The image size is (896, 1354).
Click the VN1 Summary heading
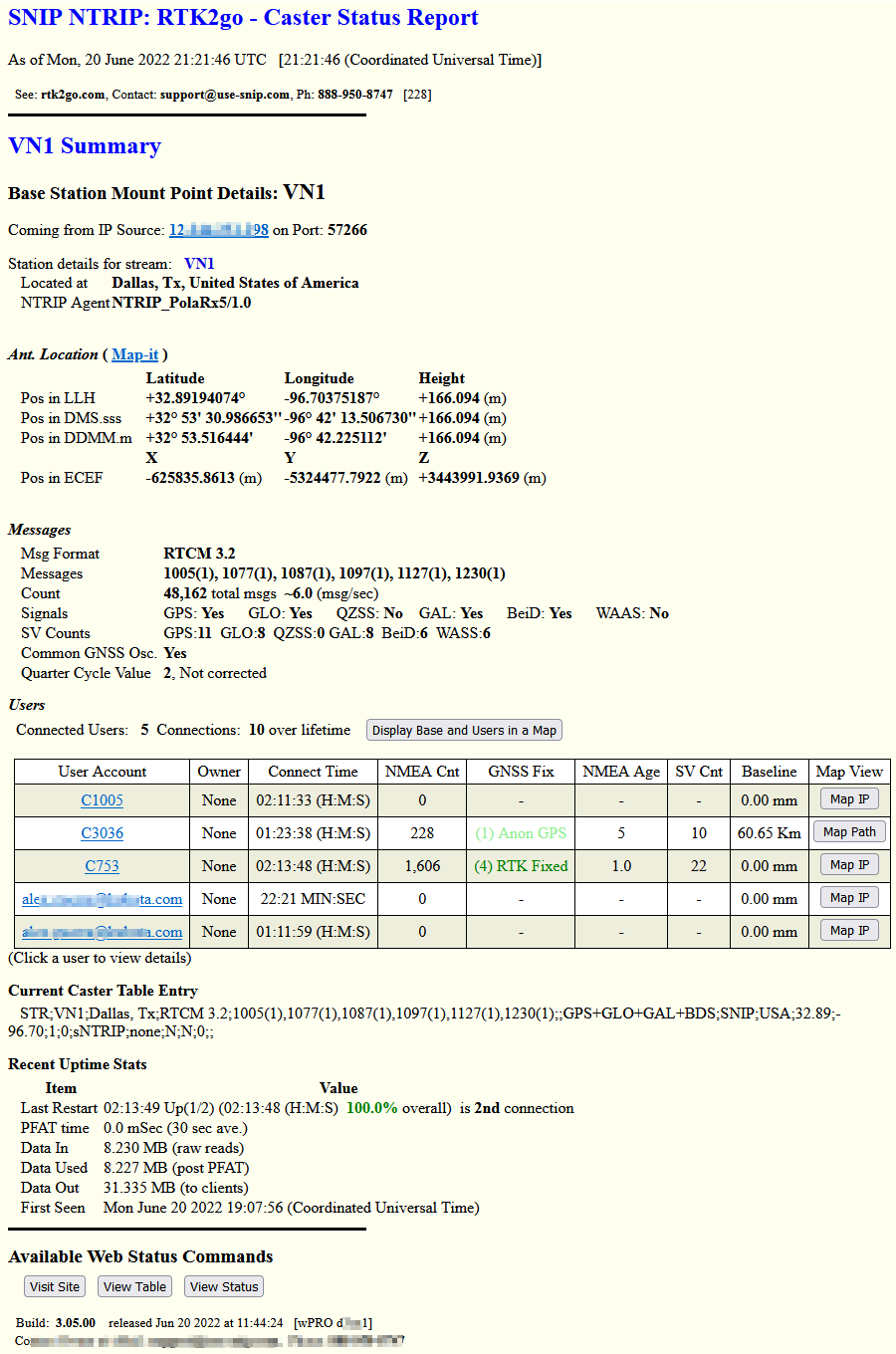(85, 146)
